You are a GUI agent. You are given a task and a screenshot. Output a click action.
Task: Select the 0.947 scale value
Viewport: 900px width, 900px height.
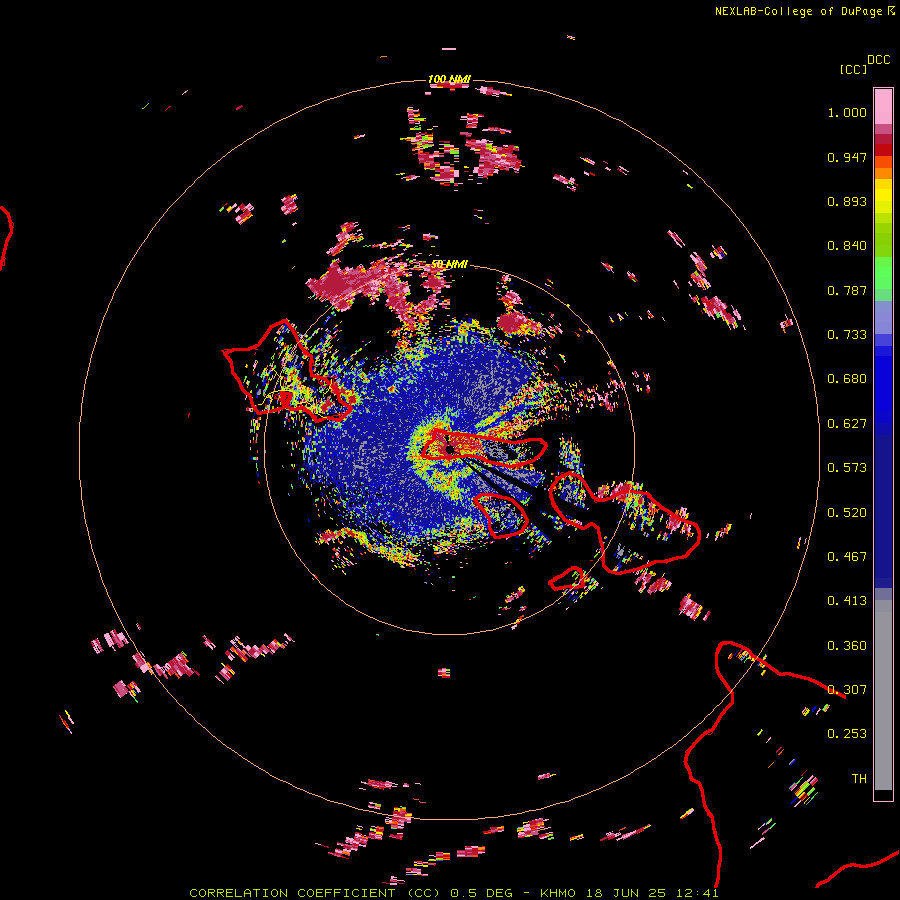[x=847, y=157]
